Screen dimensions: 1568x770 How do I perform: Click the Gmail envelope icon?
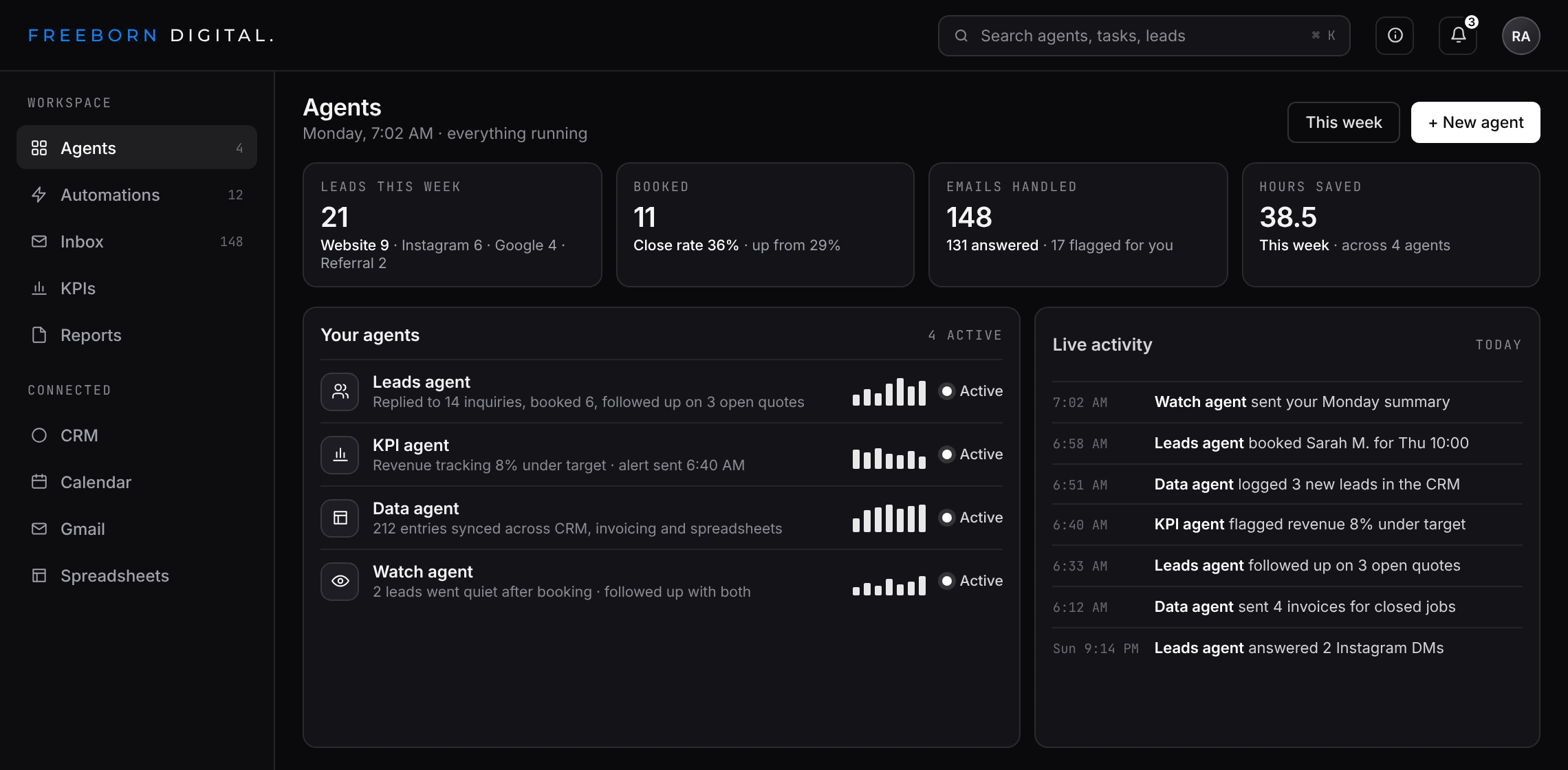point(39,529)
